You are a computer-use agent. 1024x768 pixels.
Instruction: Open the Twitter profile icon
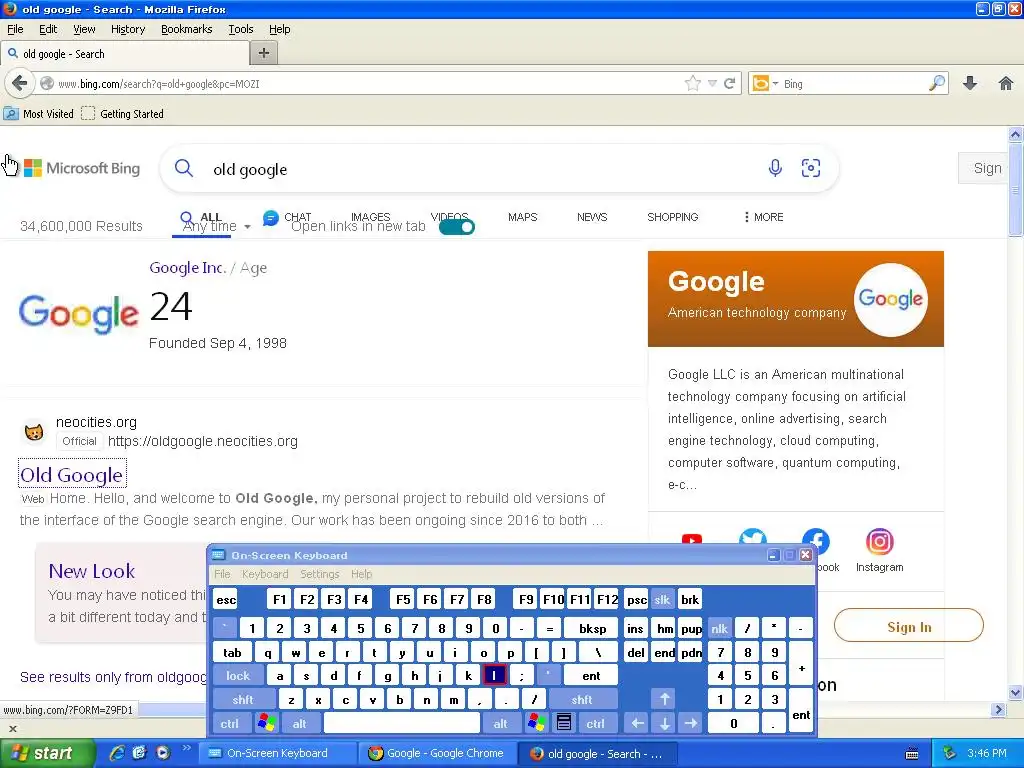752,536
